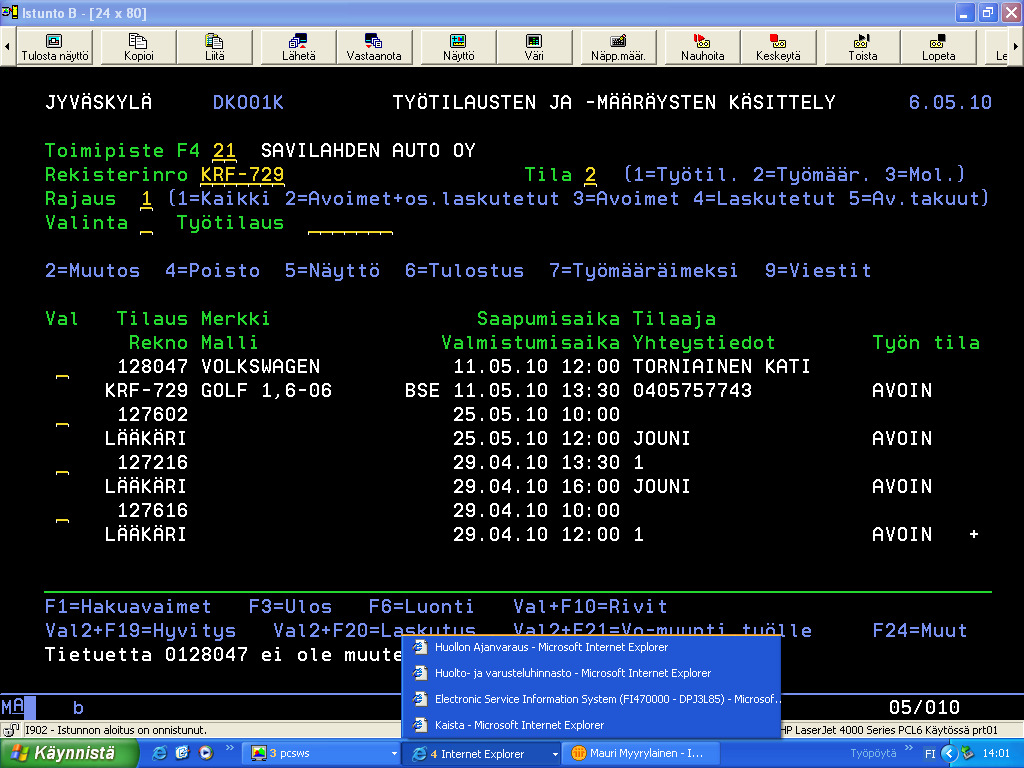Launch Internet Explorer from quick launch
The image size is (1024, 768).
[159, 754]
